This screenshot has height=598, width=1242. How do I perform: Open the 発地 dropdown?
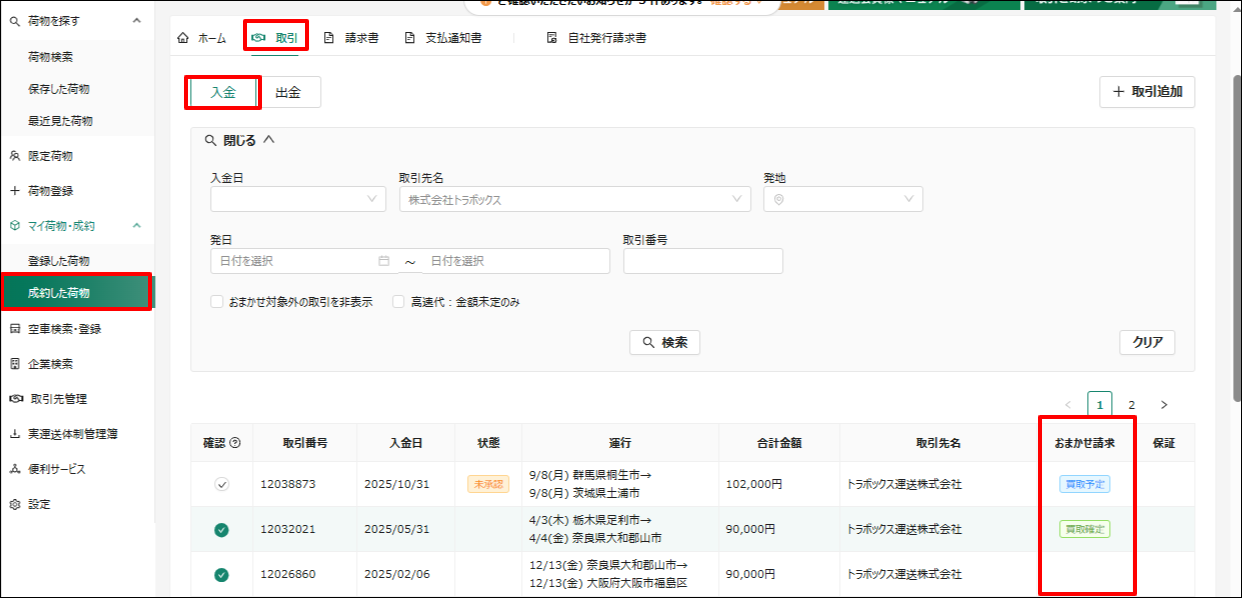[x=843, y=199]
